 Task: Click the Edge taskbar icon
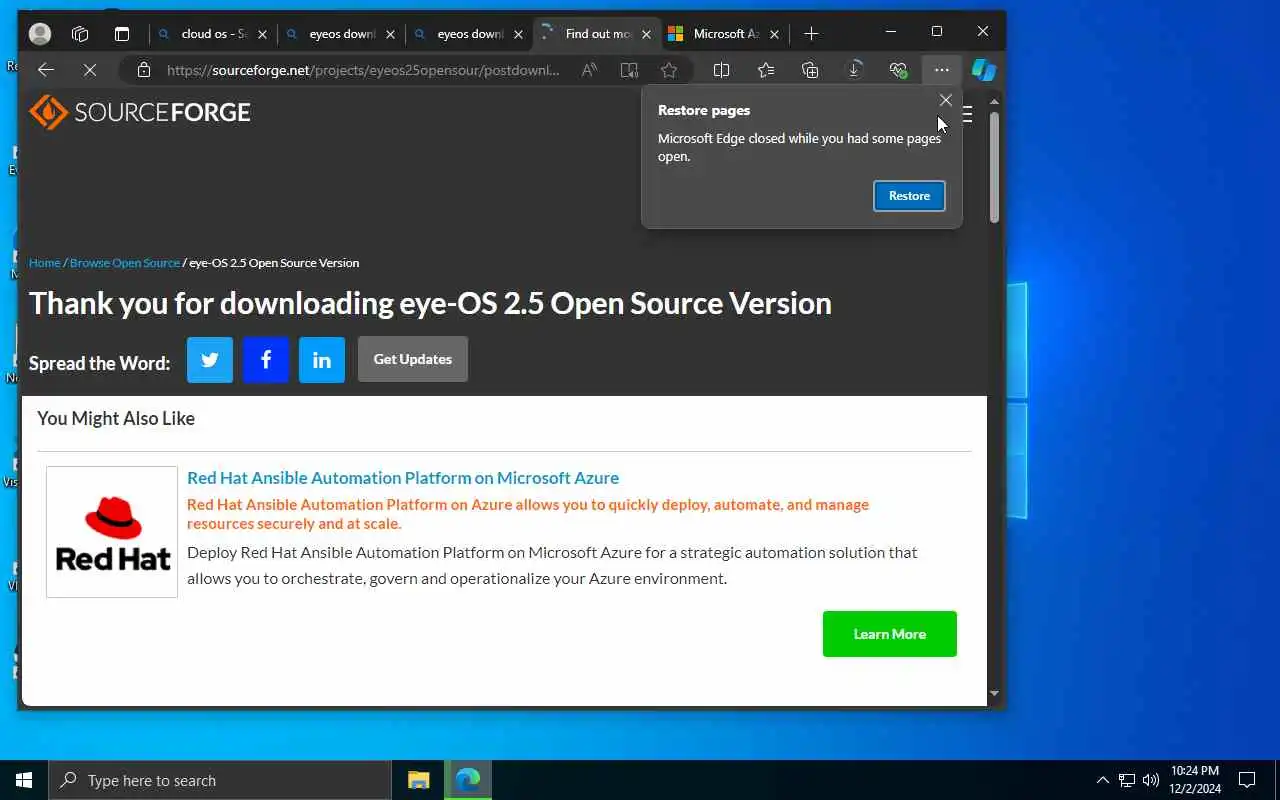467,780
